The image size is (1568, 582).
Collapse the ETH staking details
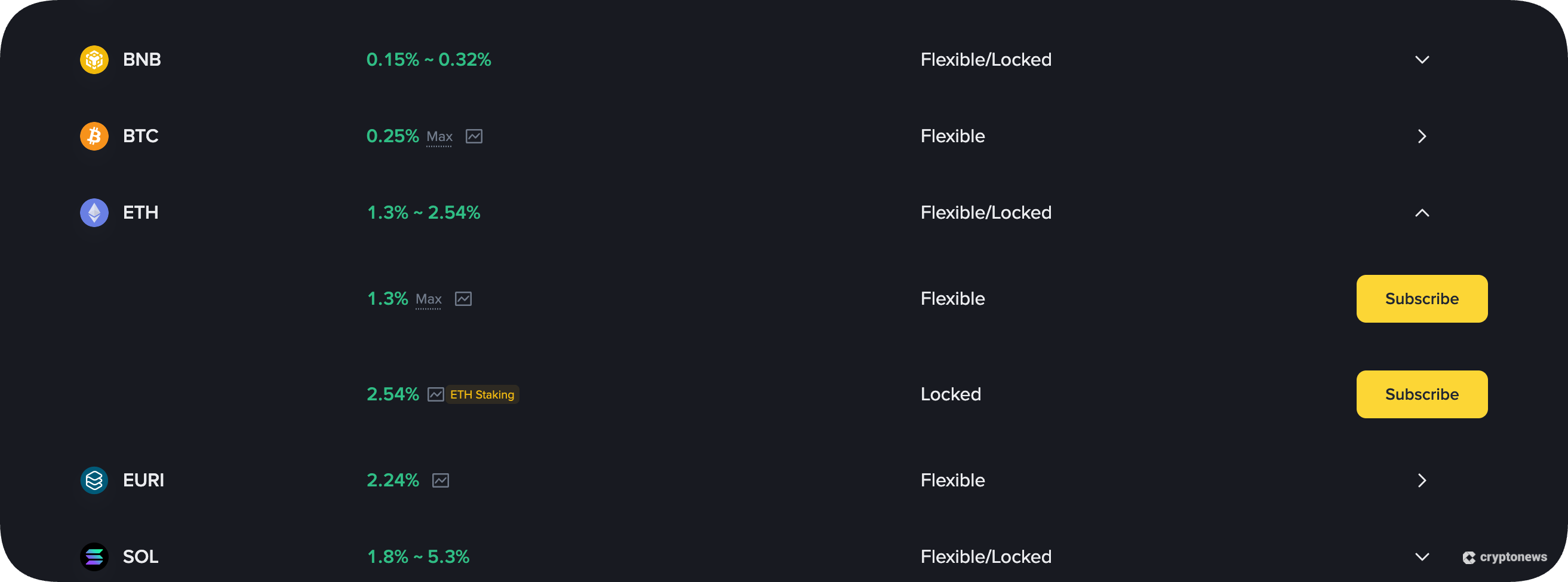pos(1422,213)
